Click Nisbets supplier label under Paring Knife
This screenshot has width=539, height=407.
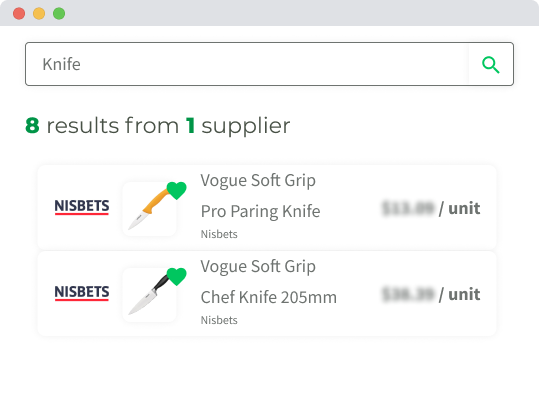[x=219, y=234]
